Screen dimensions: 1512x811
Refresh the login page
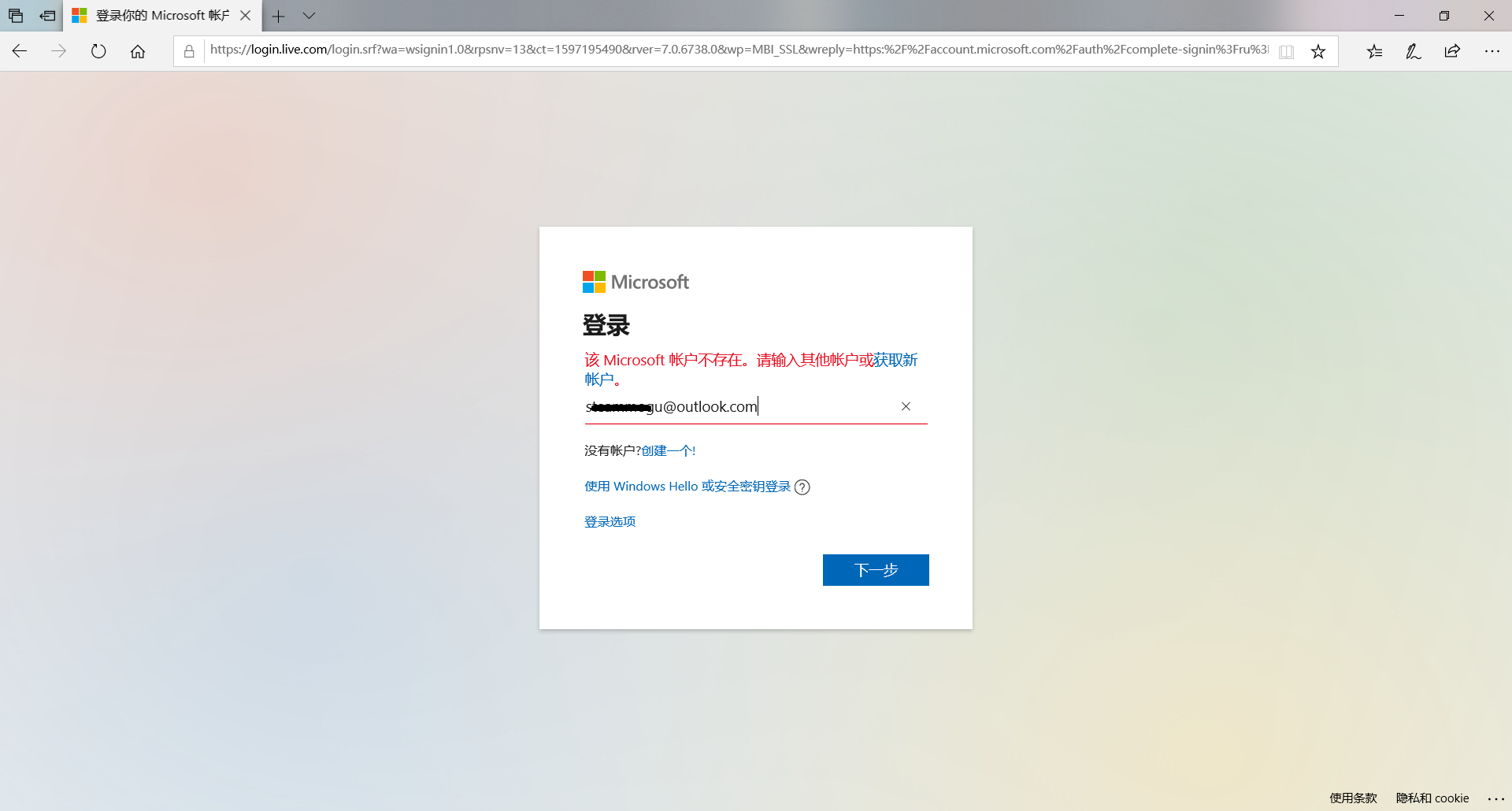[98, 51]
